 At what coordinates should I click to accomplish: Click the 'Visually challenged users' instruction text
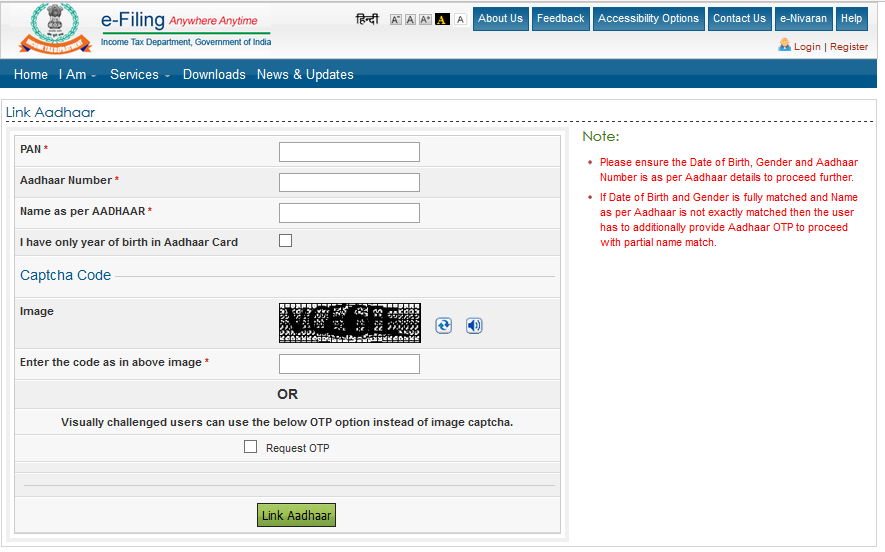287,422
